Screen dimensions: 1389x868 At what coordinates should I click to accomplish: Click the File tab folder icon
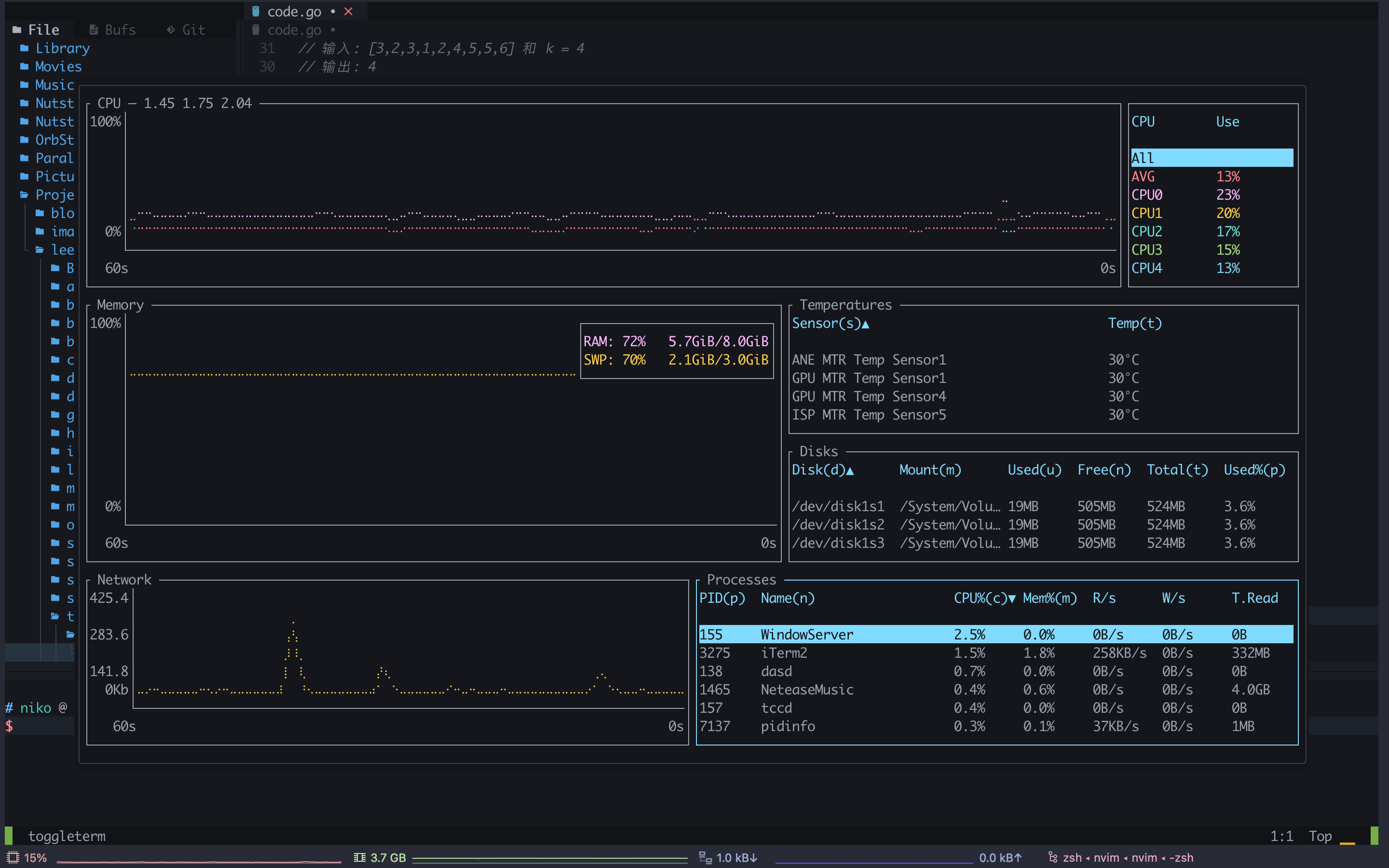tap(17, 30)
